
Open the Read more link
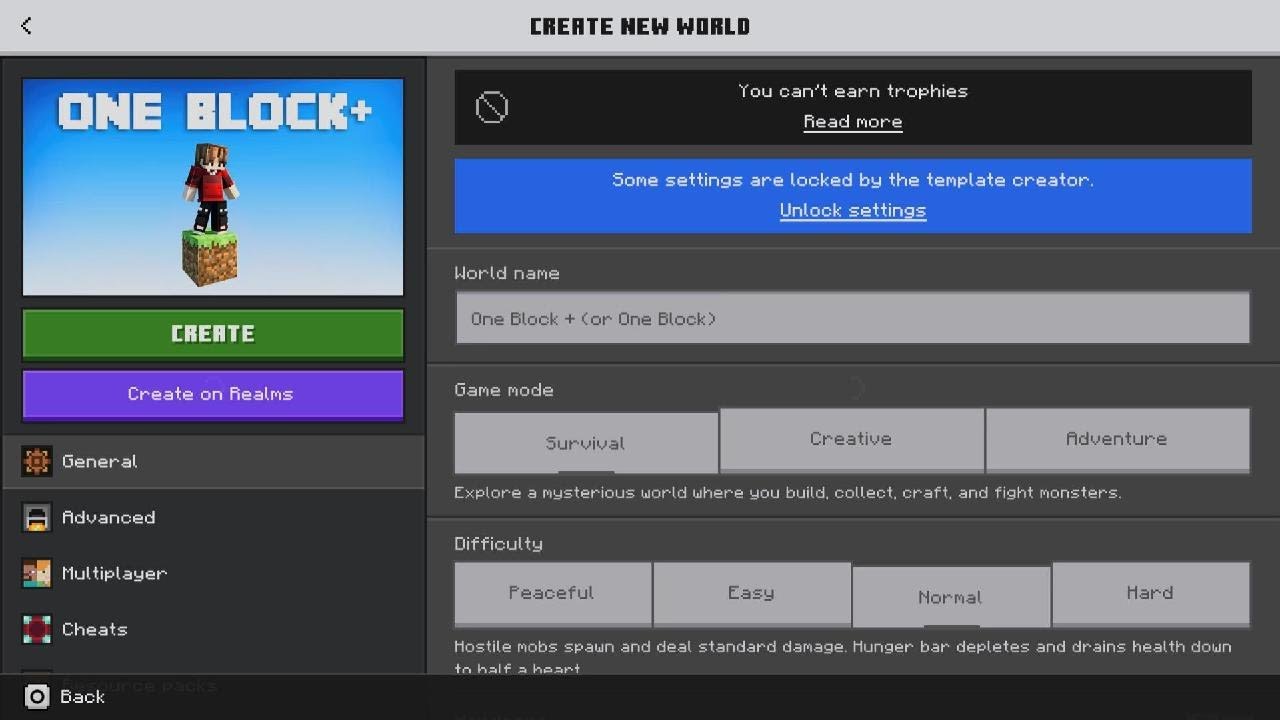pos(853,122)
